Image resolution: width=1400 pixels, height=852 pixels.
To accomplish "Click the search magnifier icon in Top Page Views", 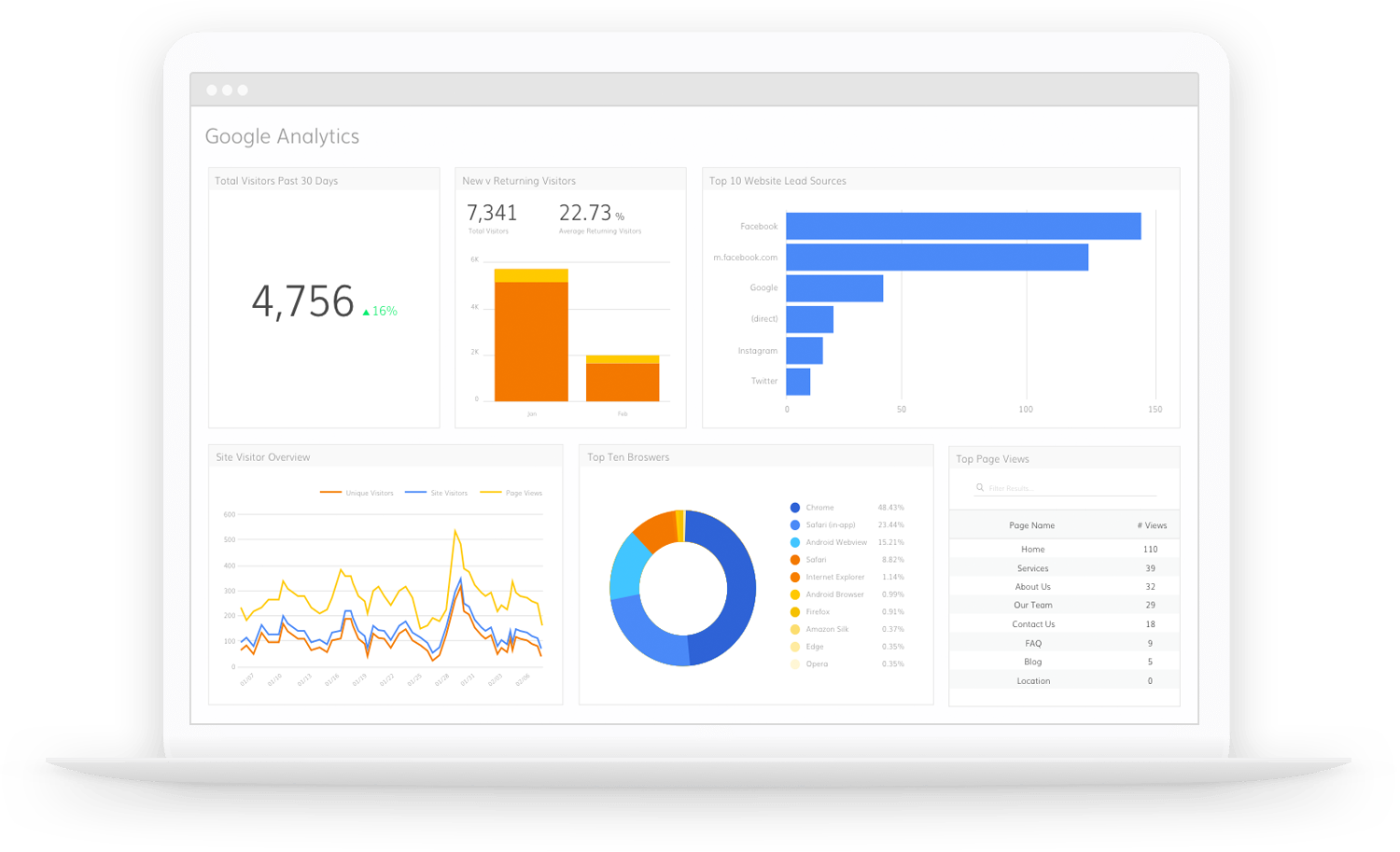I will pos(979,488).
